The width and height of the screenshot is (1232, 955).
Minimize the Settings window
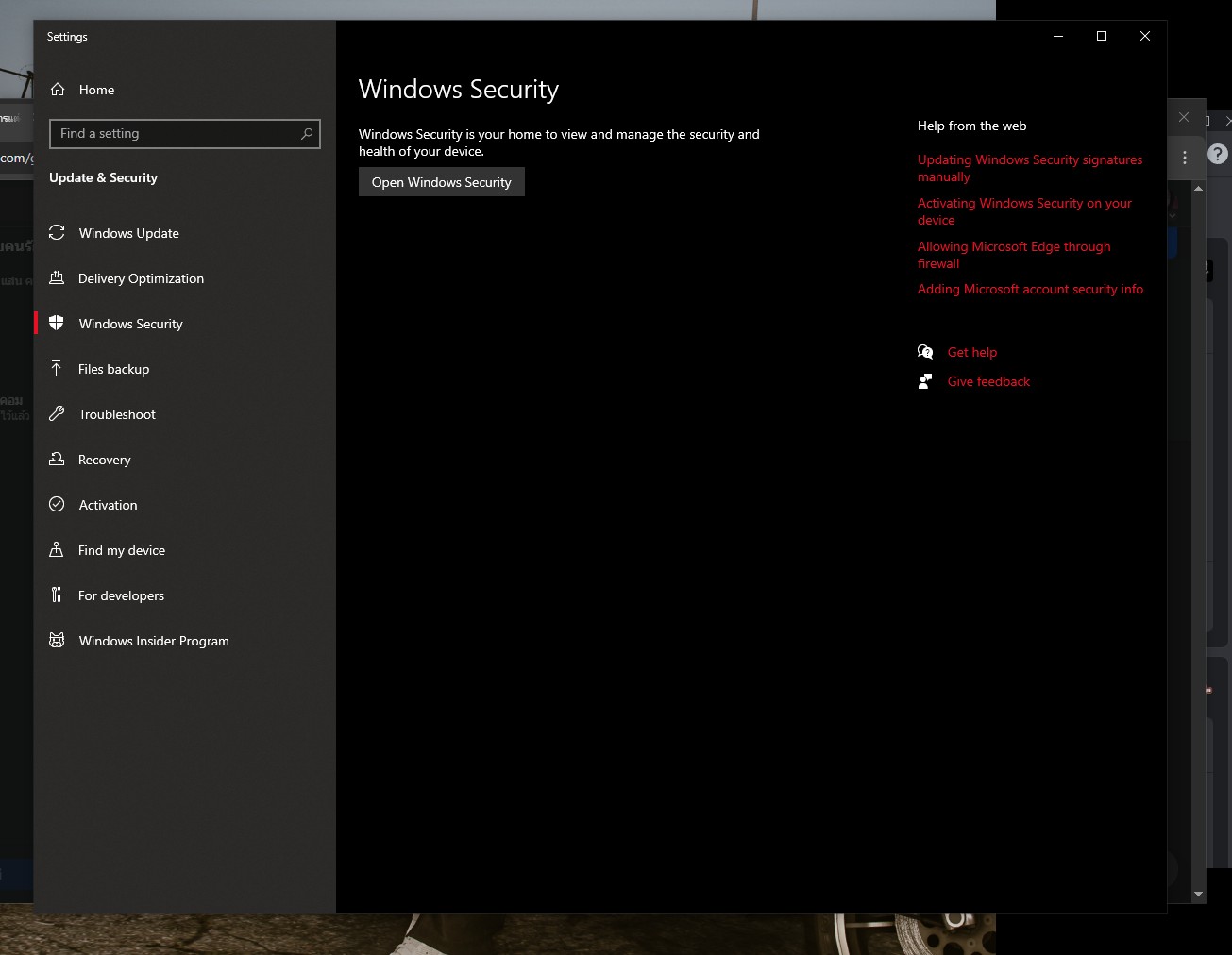1058,36
